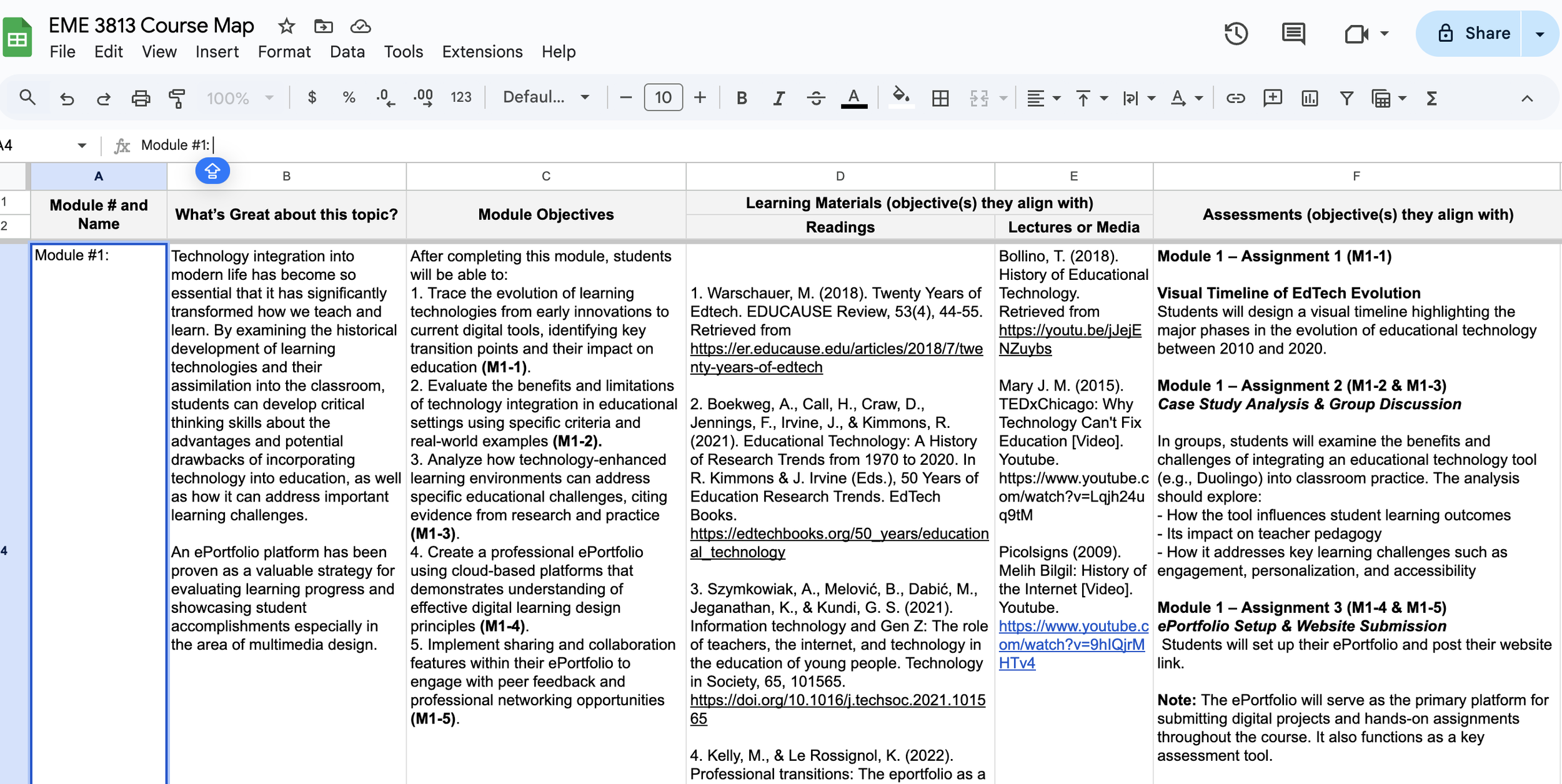Click the insert link icon

coord(1235,98)
